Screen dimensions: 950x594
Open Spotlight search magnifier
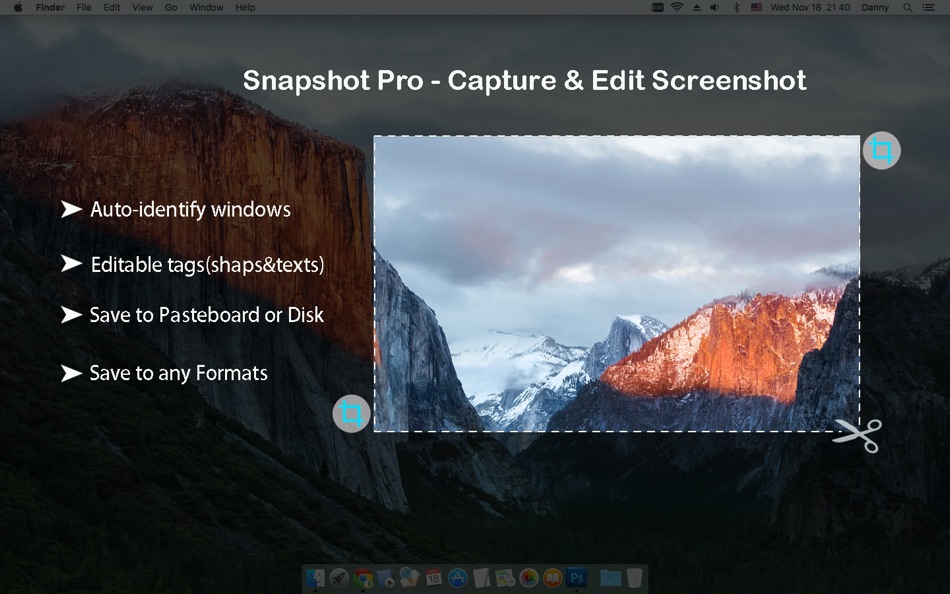(908, 7)
